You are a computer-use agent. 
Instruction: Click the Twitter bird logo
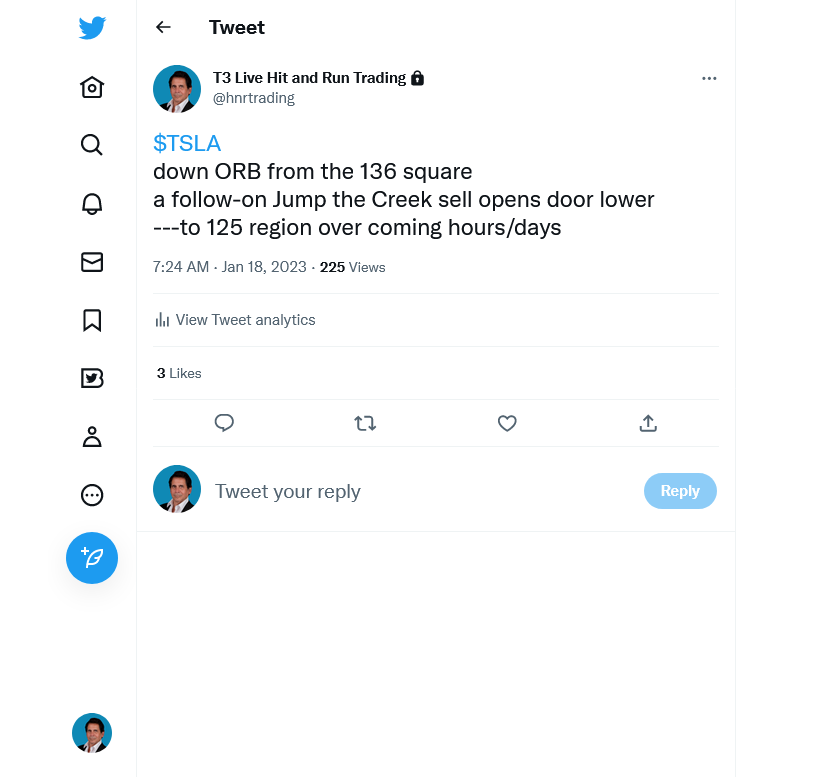click(92, 28)
